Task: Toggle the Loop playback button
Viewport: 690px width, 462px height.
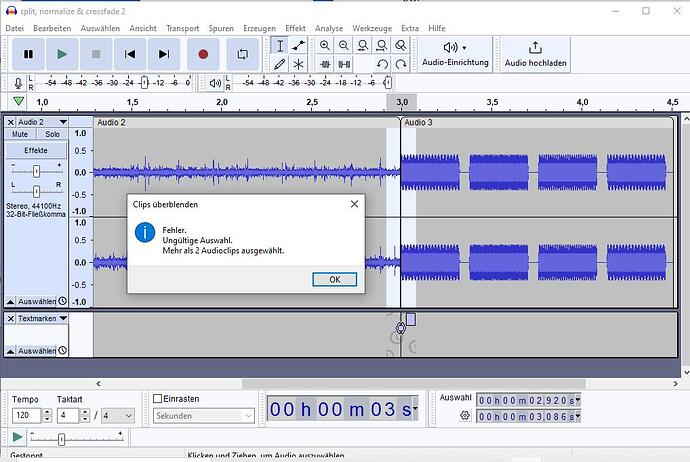Action: [242, 54]
